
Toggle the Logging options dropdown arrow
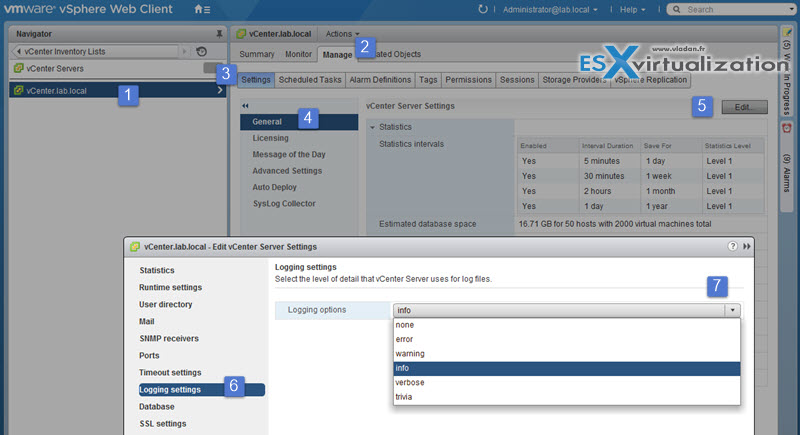pos(732,310)
